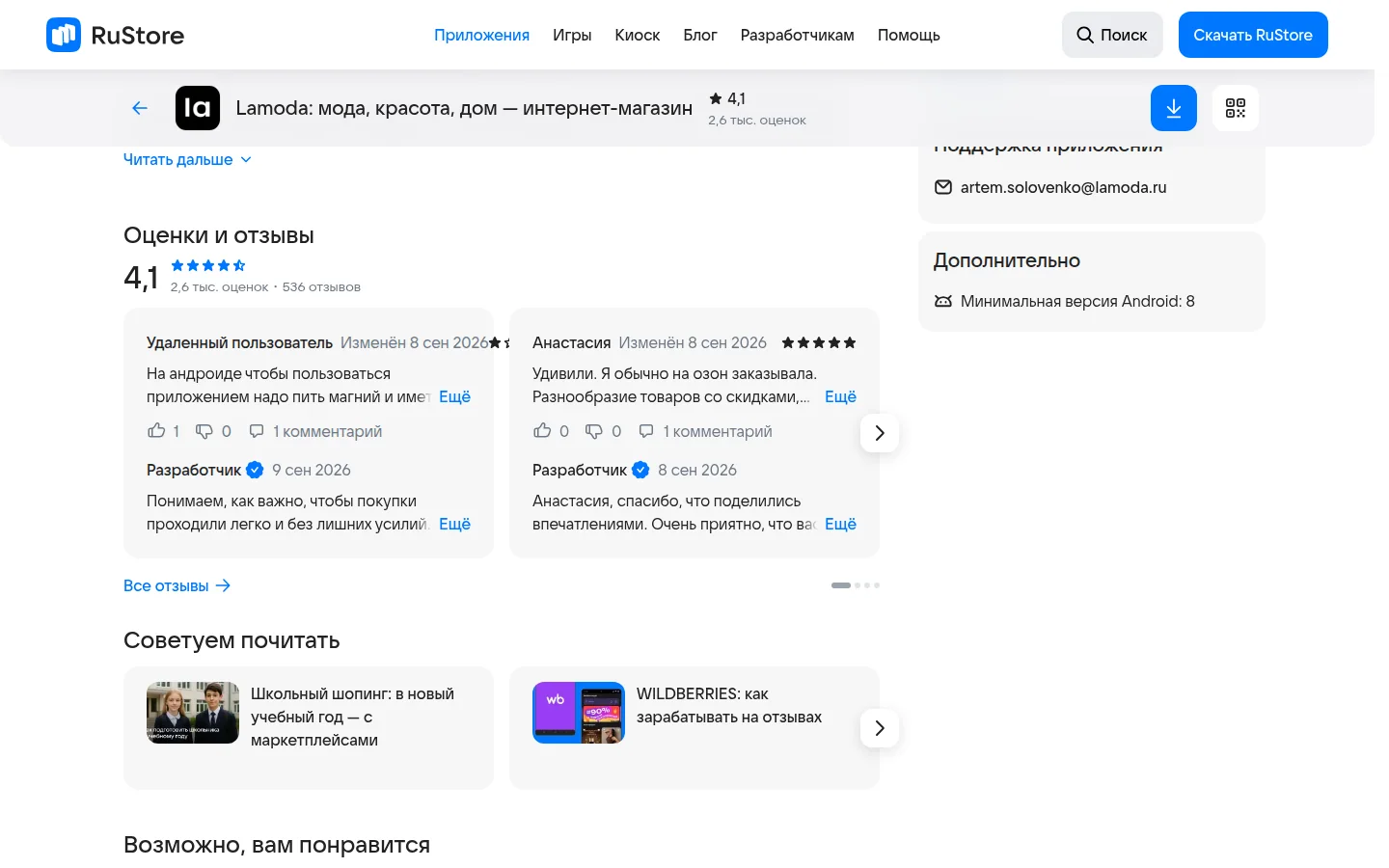The image size is (1389, 868).
Task: Expand description with Читать дальше
Action: point(187,159)
